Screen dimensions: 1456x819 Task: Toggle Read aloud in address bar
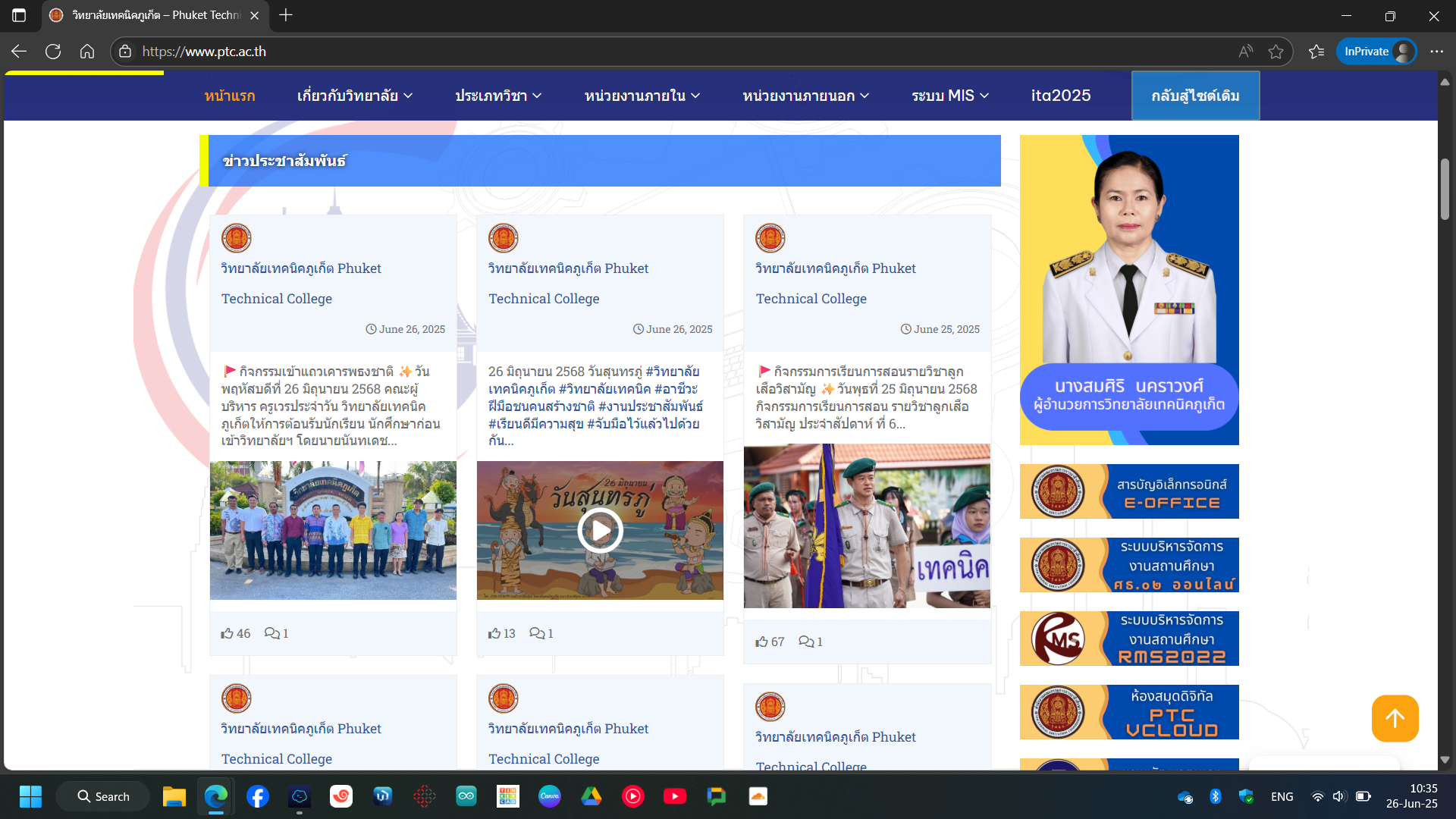tap(1245, 52)
